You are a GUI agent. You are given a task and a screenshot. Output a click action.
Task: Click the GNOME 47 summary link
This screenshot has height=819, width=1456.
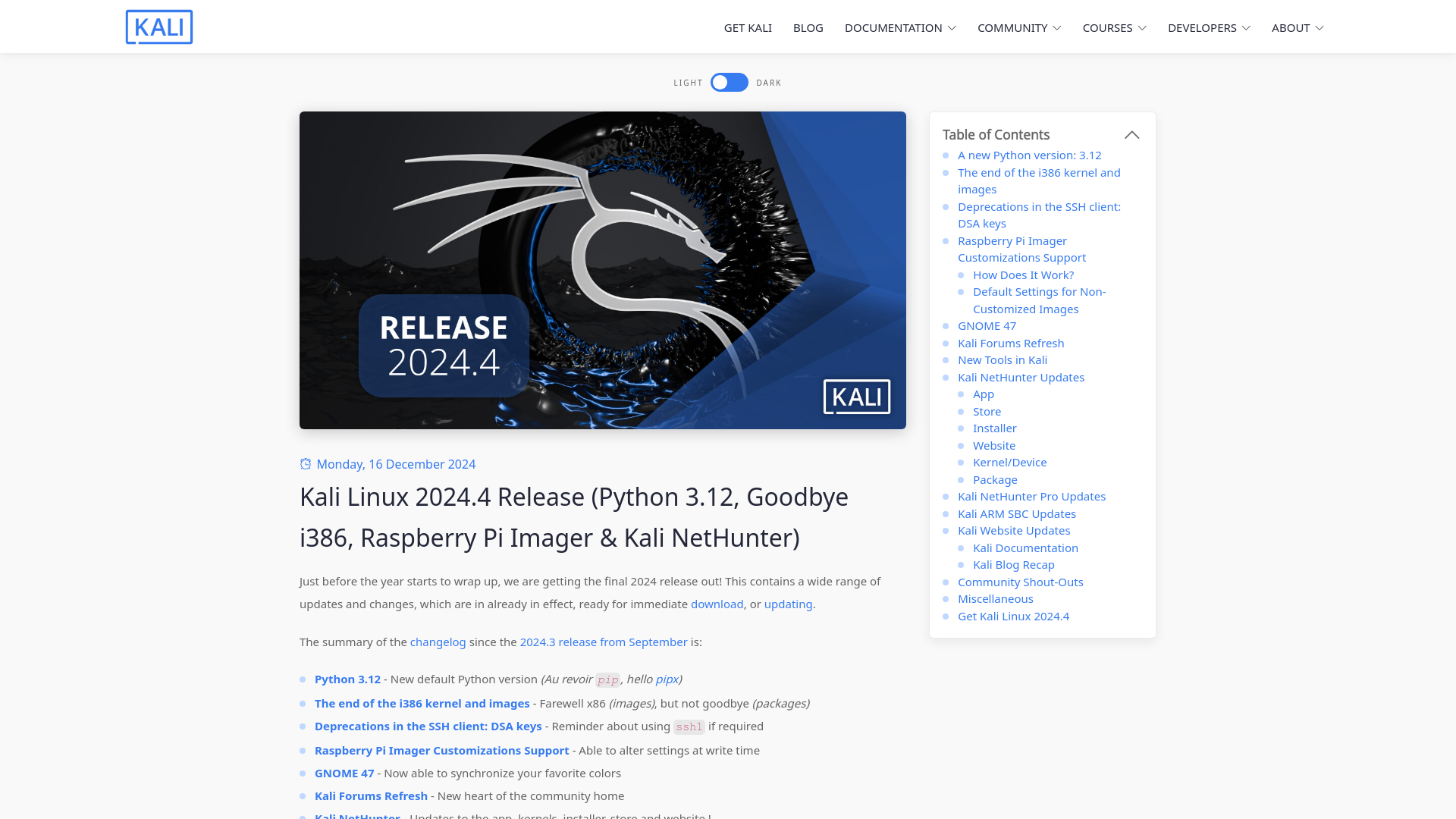point(344,773)
